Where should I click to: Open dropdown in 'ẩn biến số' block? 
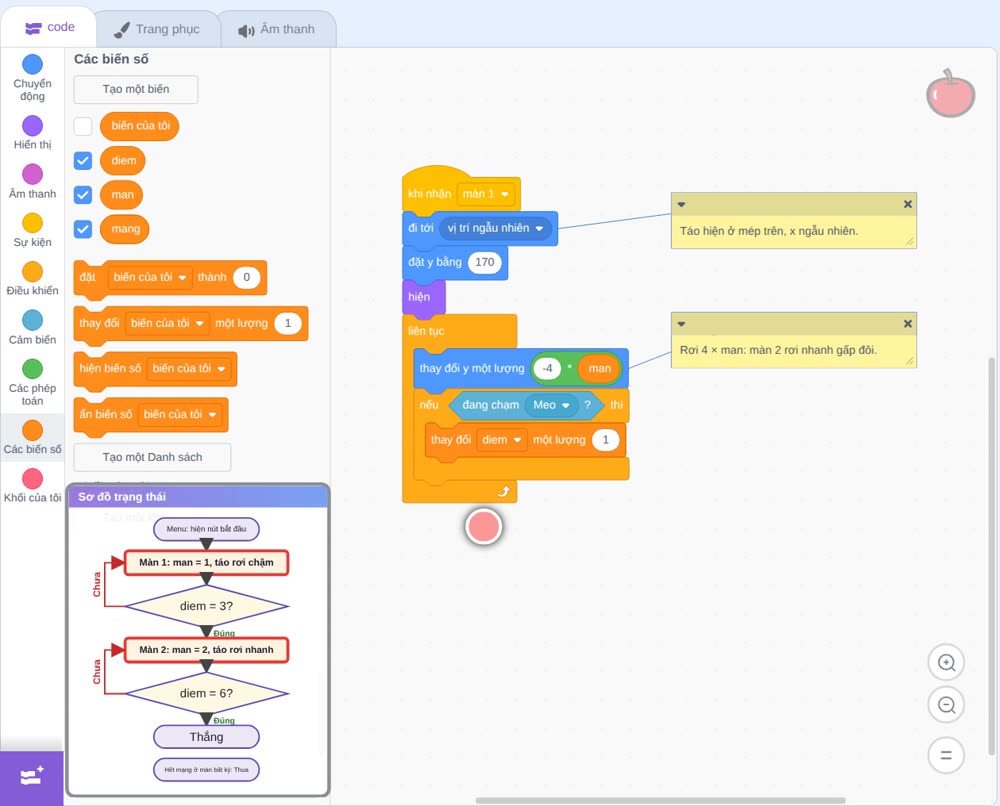pos(180,414)
